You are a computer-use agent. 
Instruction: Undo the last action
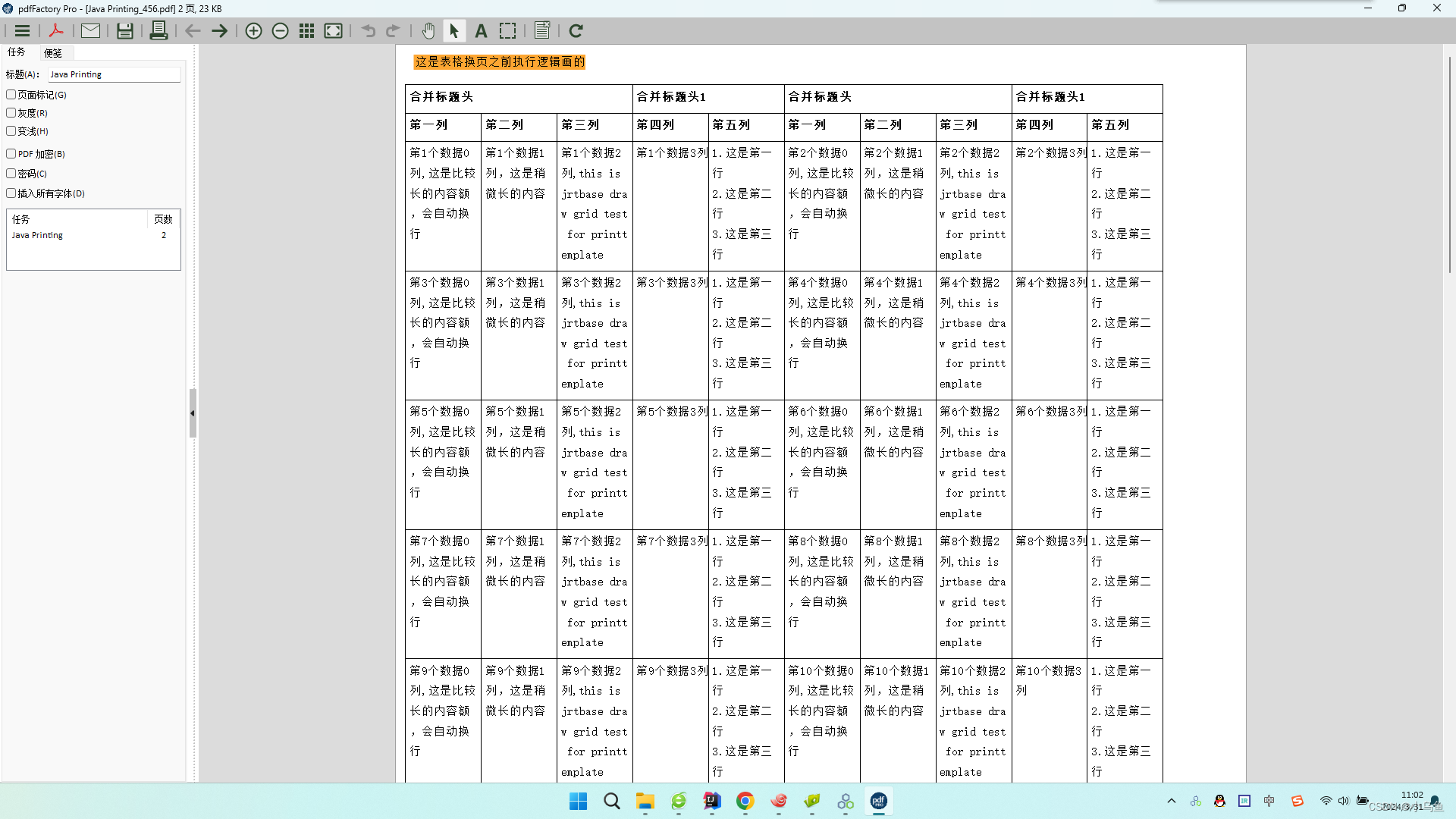click(369, 31)
